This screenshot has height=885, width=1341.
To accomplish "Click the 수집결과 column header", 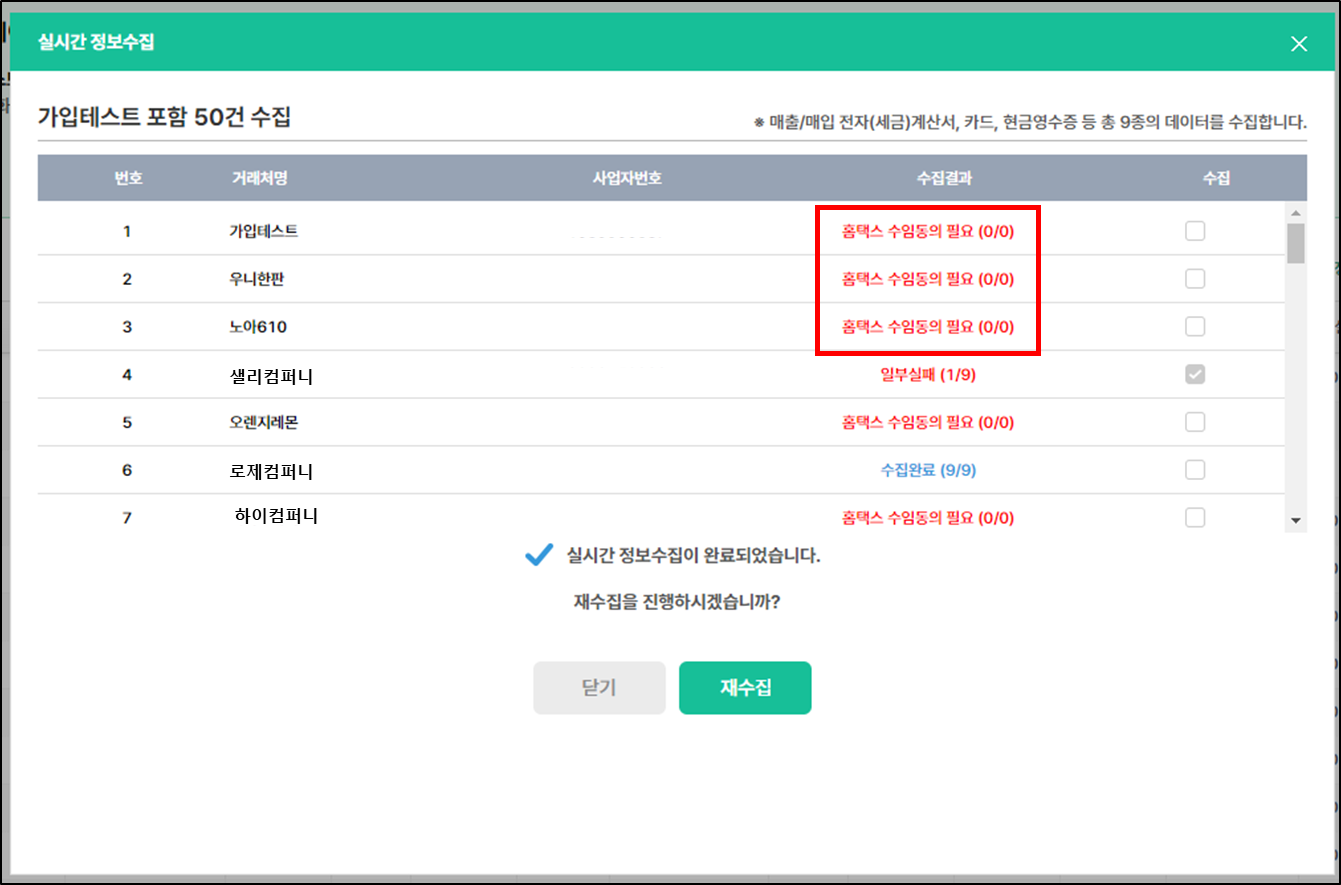I will click(944, 178).
